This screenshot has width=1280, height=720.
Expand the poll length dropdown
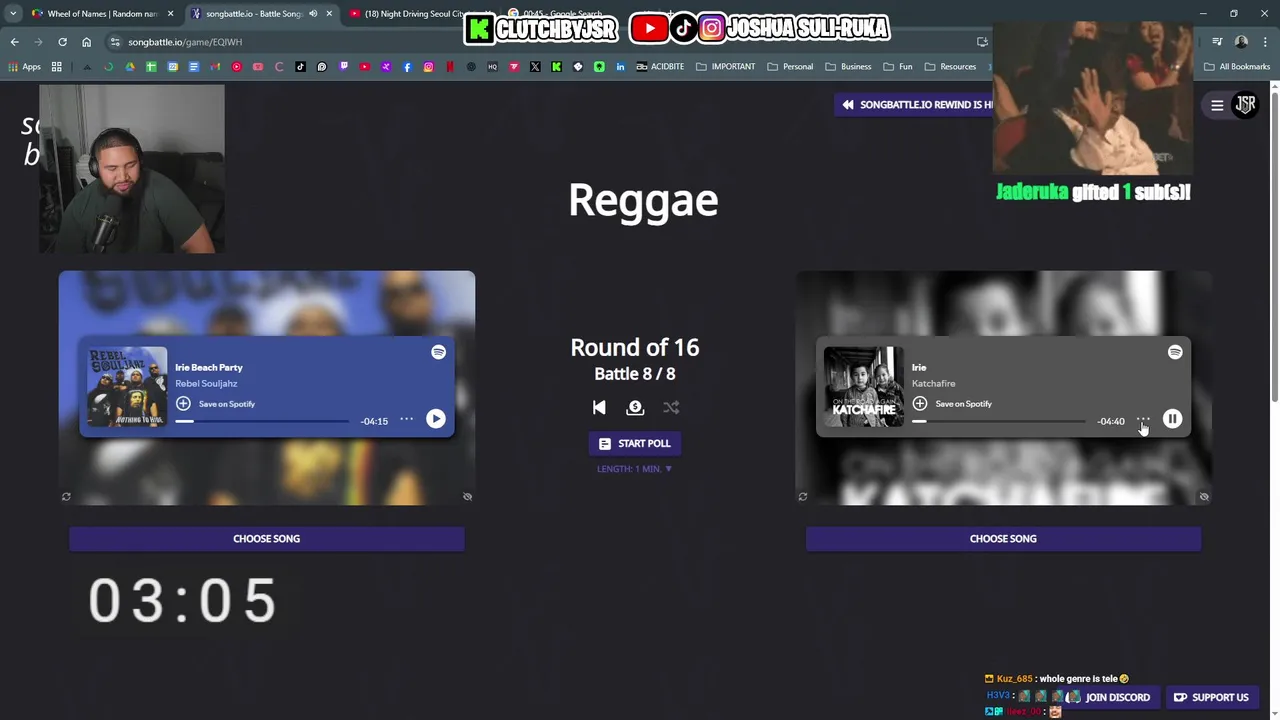click(635, 469)
